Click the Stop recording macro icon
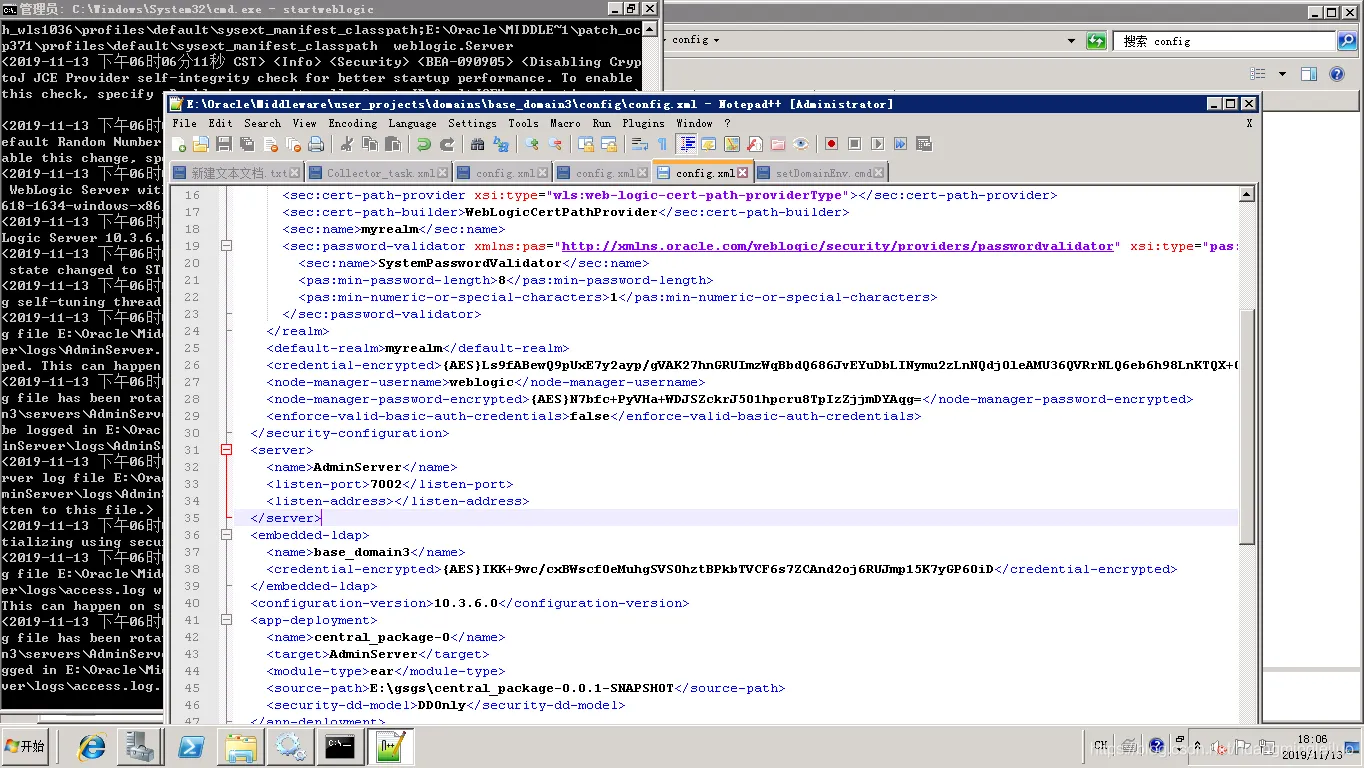 pos(854,144)
